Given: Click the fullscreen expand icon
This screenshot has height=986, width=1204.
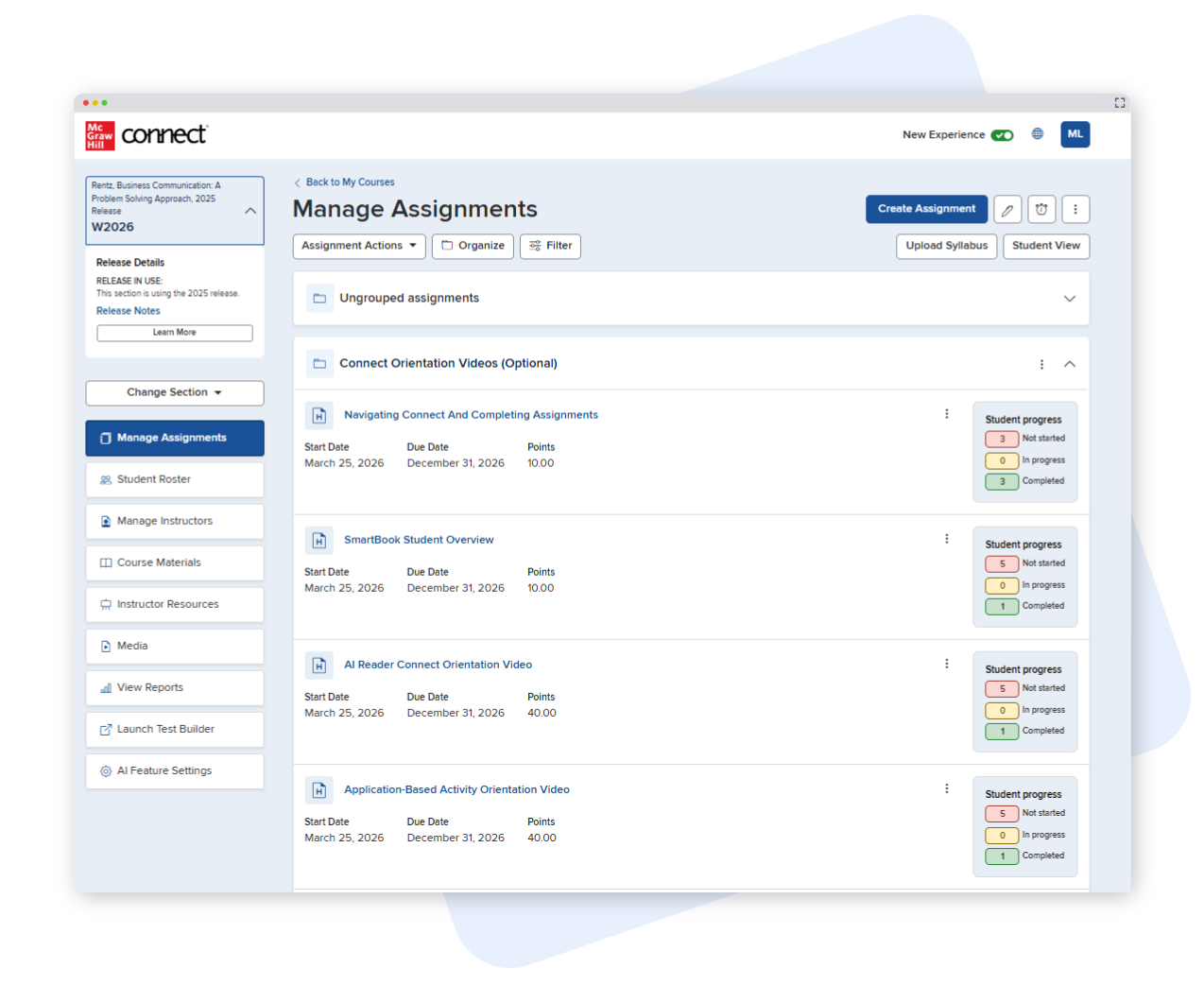Looking at the screenshot, I should 1120,102.
